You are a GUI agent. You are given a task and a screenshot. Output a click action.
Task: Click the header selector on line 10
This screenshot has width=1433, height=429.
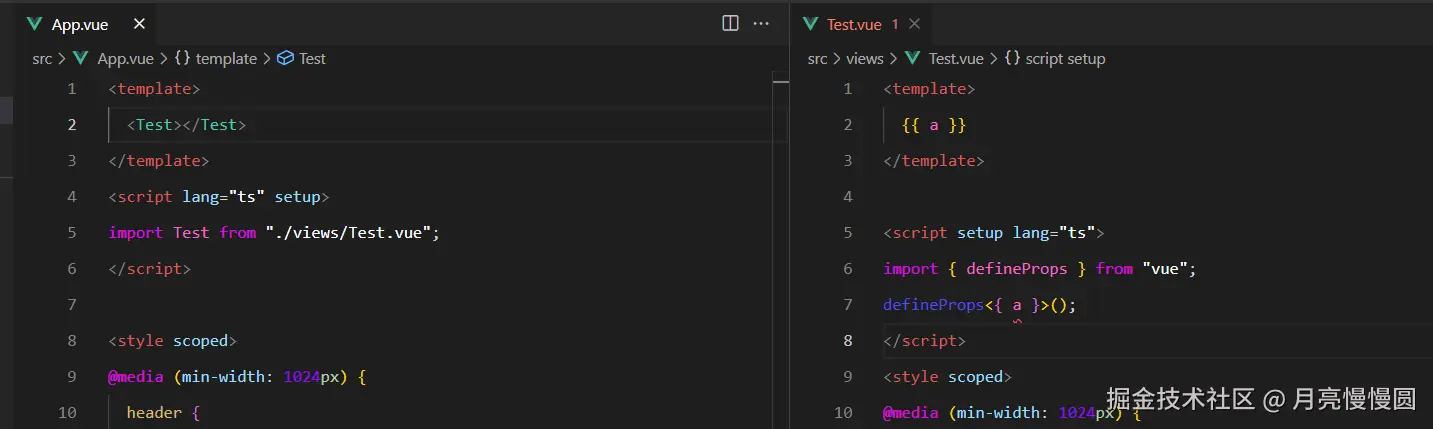point(154,413)
